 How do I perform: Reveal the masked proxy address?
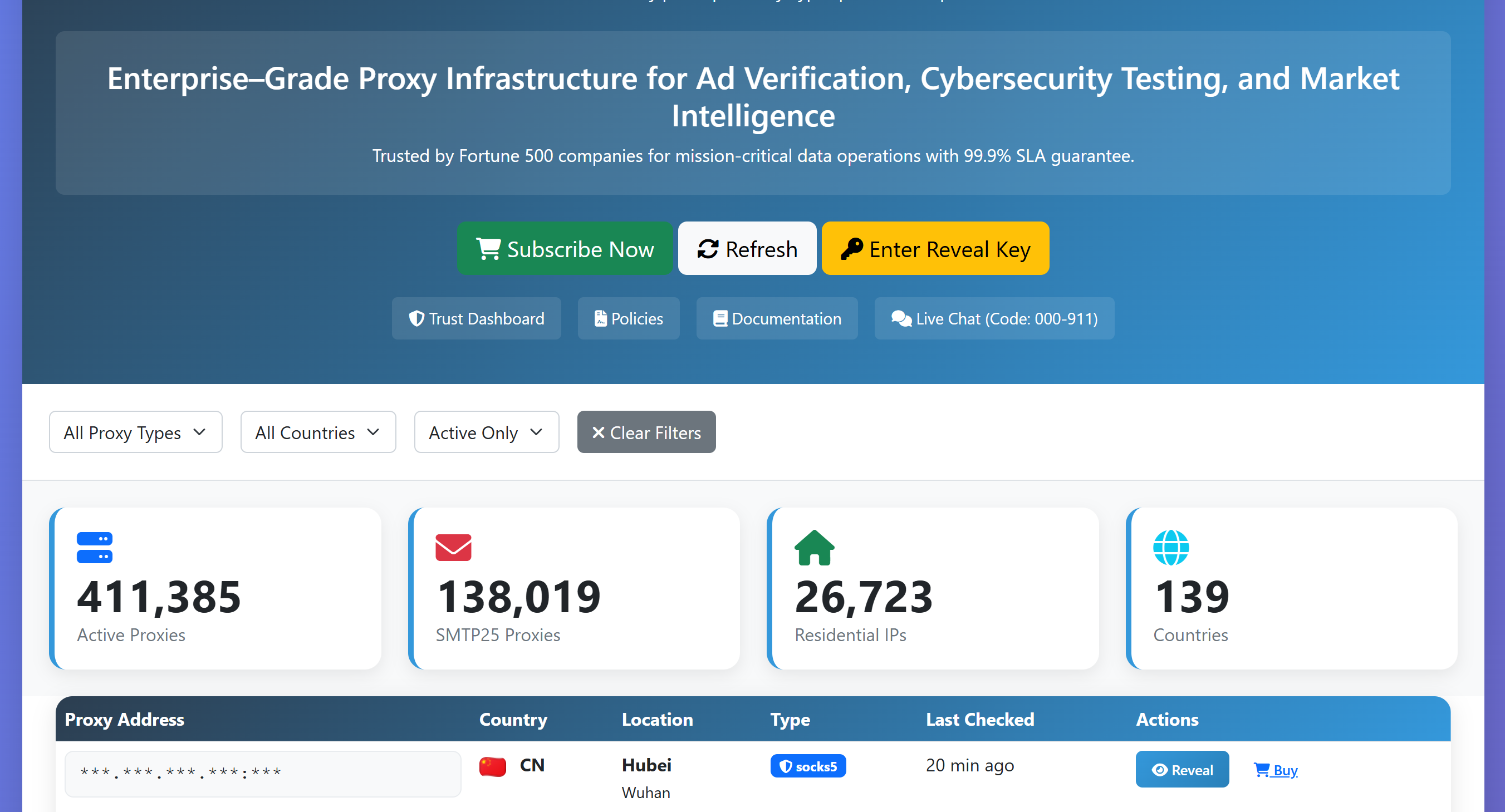coord(1182,769)
